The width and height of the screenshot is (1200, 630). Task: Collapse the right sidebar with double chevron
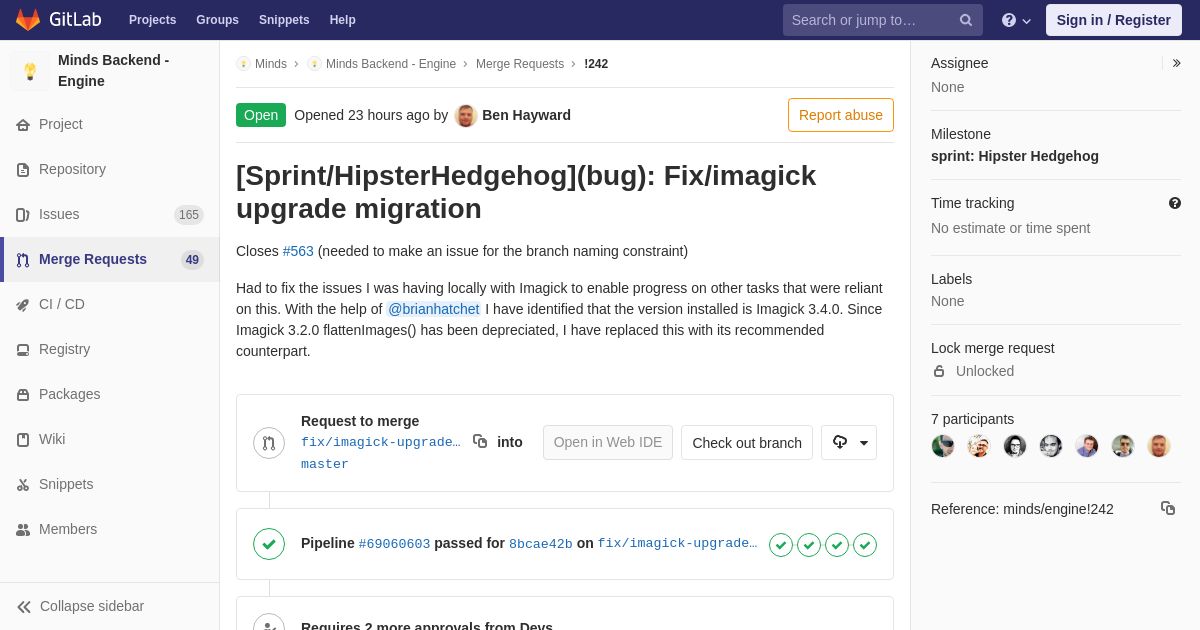click(x=1176, y=63)
